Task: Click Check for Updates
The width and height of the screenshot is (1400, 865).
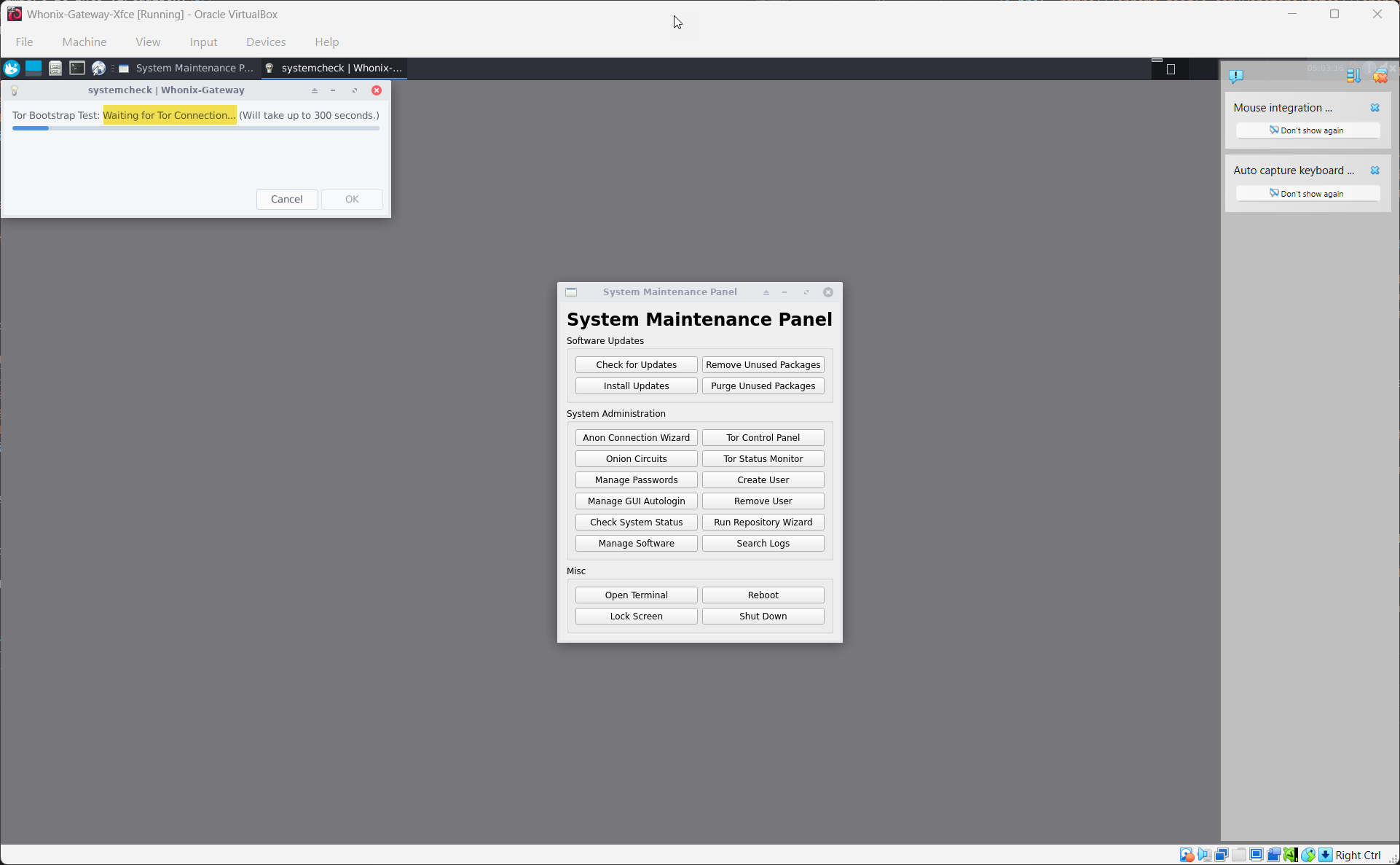Action: 635,364
